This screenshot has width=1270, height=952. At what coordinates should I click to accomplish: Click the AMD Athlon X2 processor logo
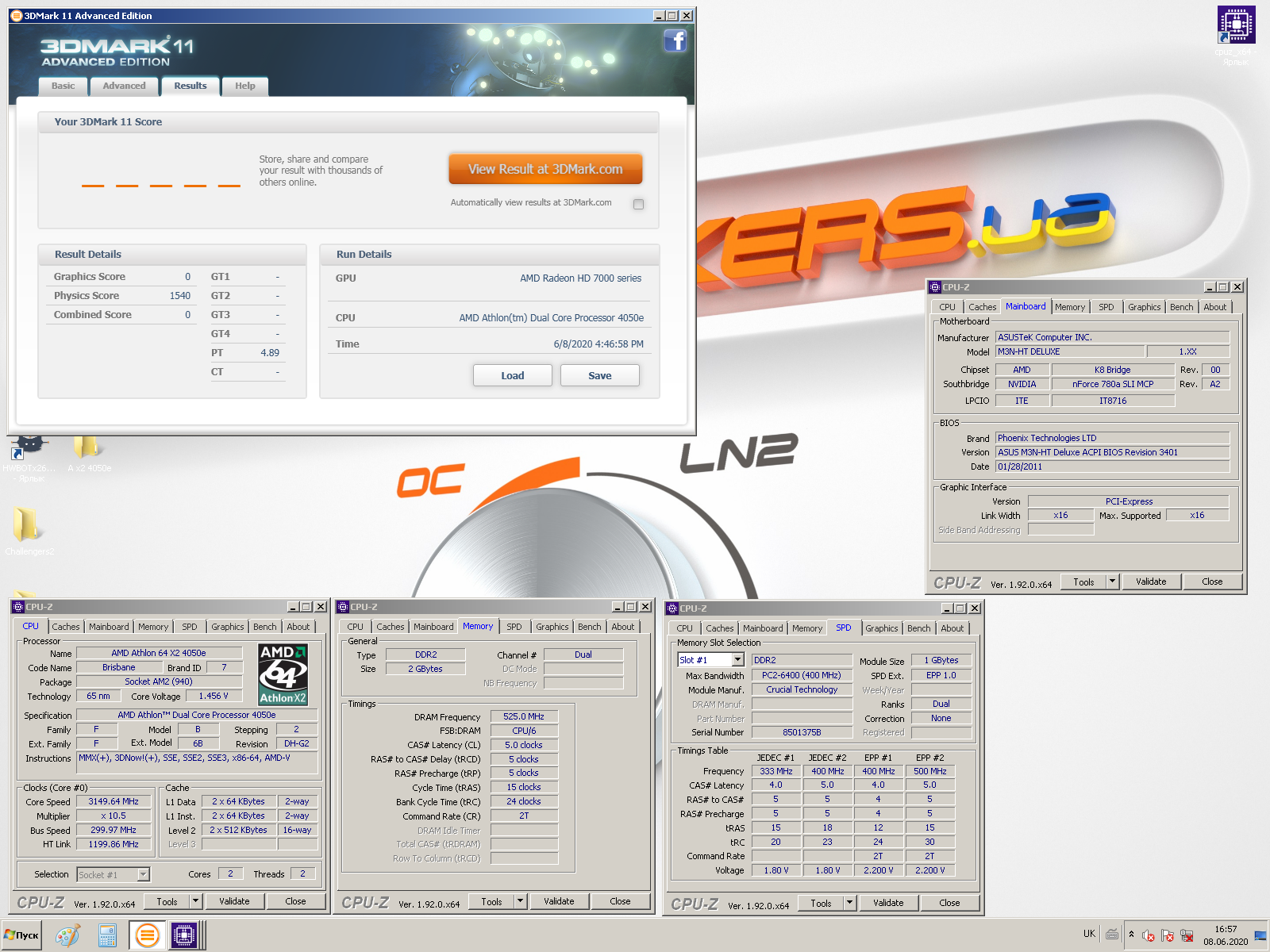click(283, 674)
